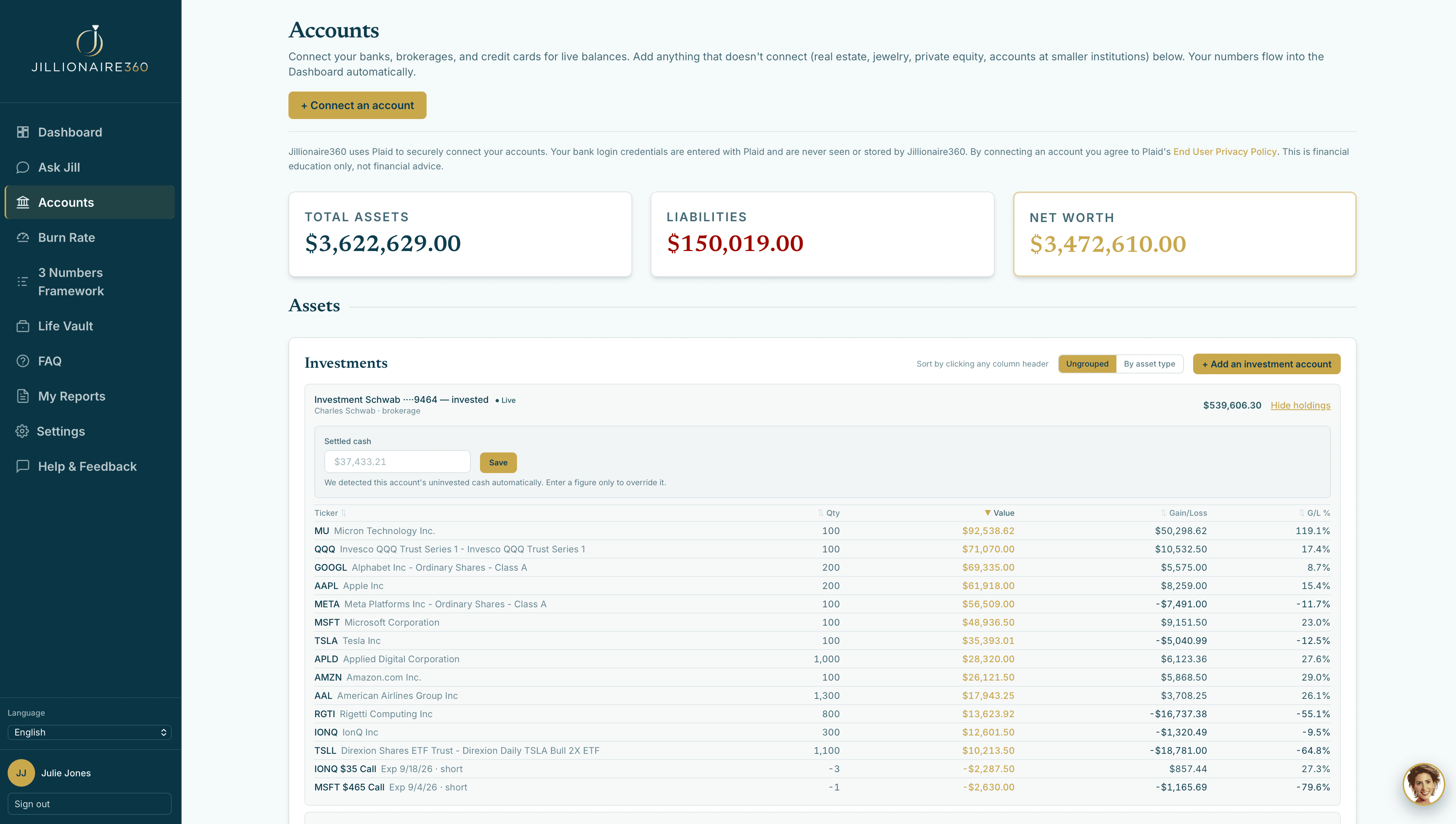Click the Dashboard grid icon in sidebar

tap(23, 132)
